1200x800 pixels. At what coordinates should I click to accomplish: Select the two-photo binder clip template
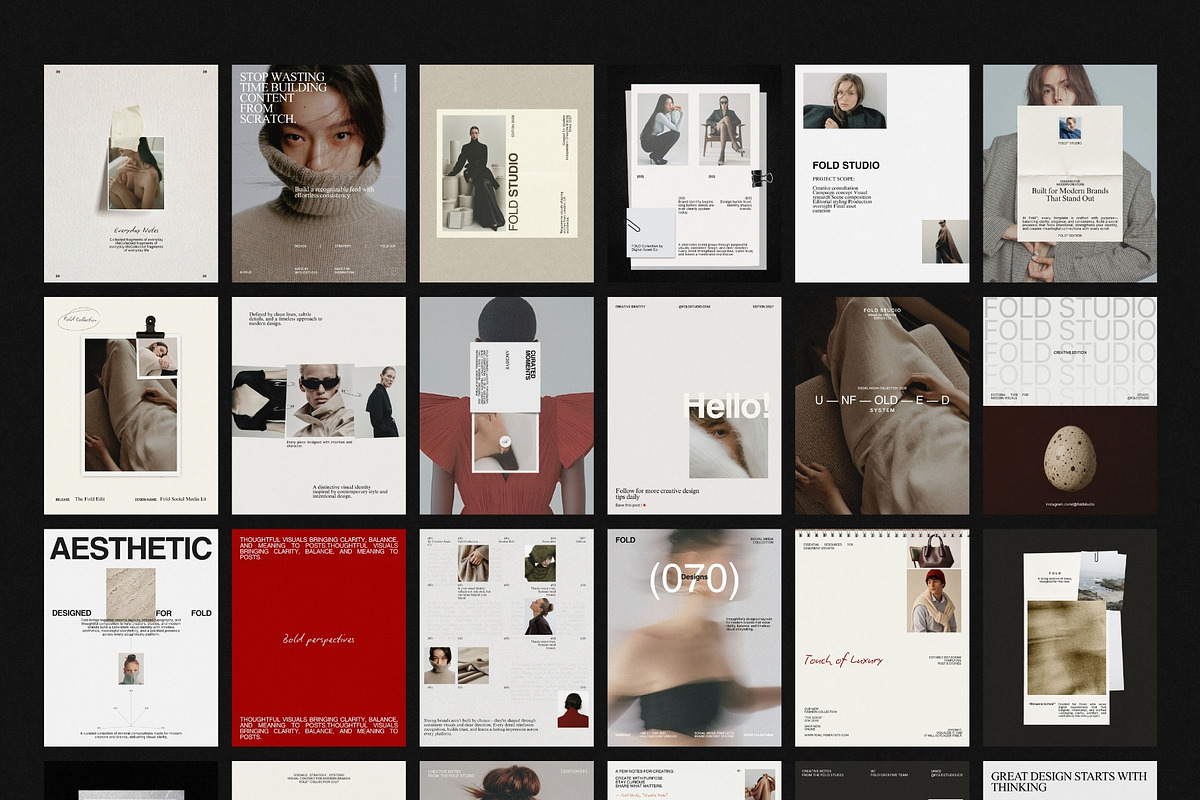pyautogui.click(x=694, y=173)
